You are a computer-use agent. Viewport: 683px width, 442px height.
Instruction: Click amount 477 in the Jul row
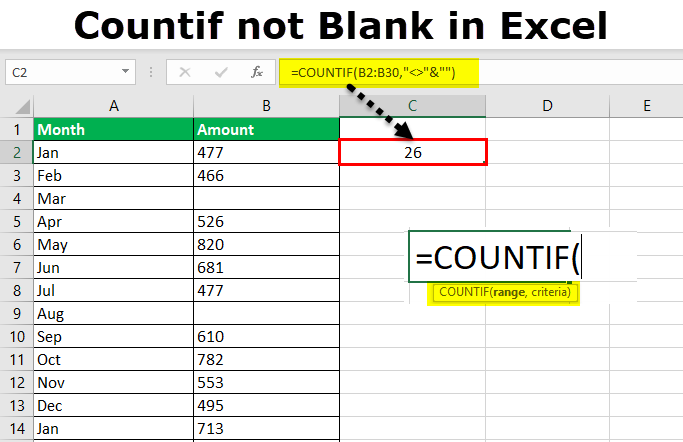coord(267,290)
